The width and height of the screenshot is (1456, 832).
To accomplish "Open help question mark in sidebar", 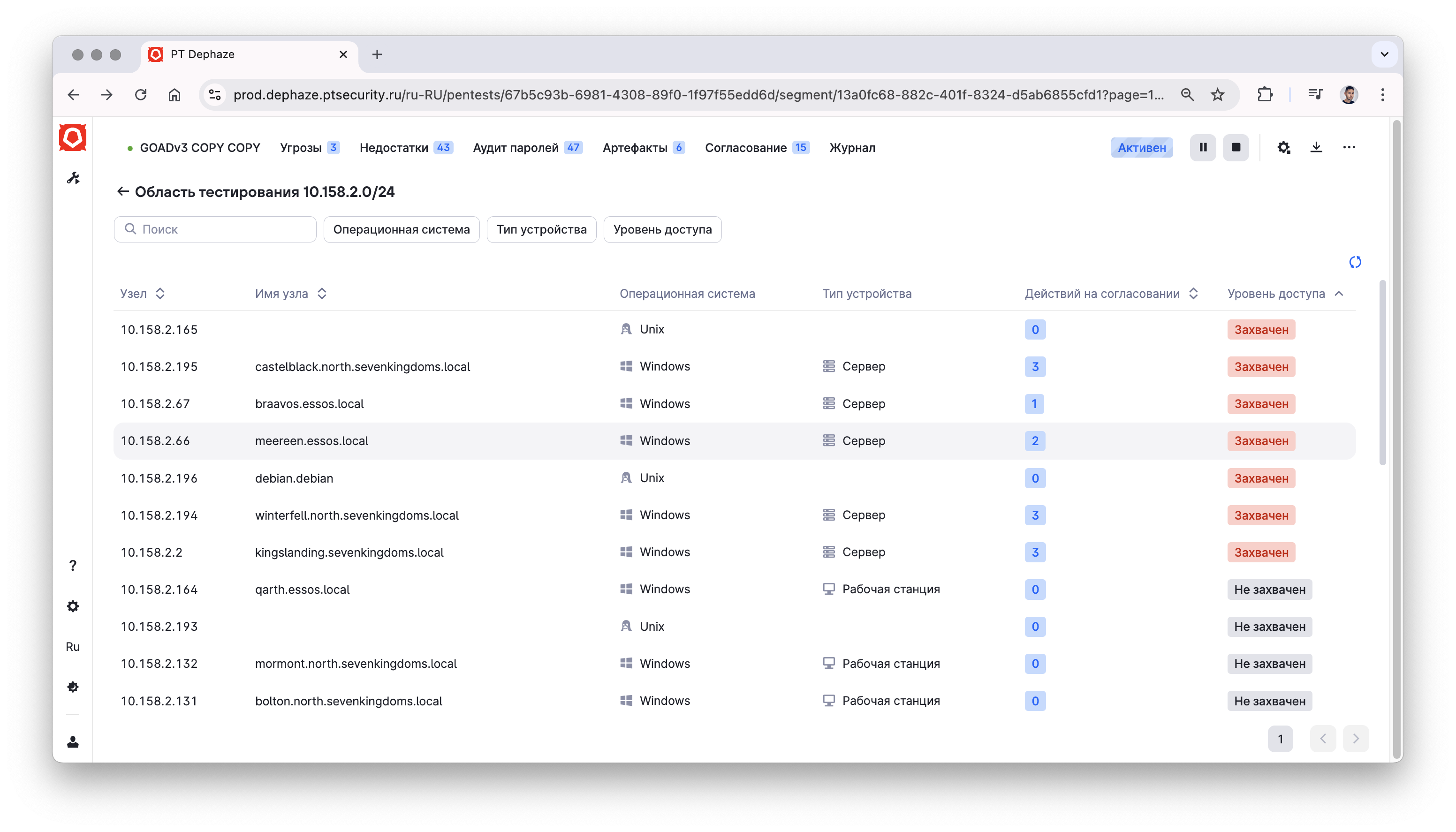I will [x=73, y=566].
